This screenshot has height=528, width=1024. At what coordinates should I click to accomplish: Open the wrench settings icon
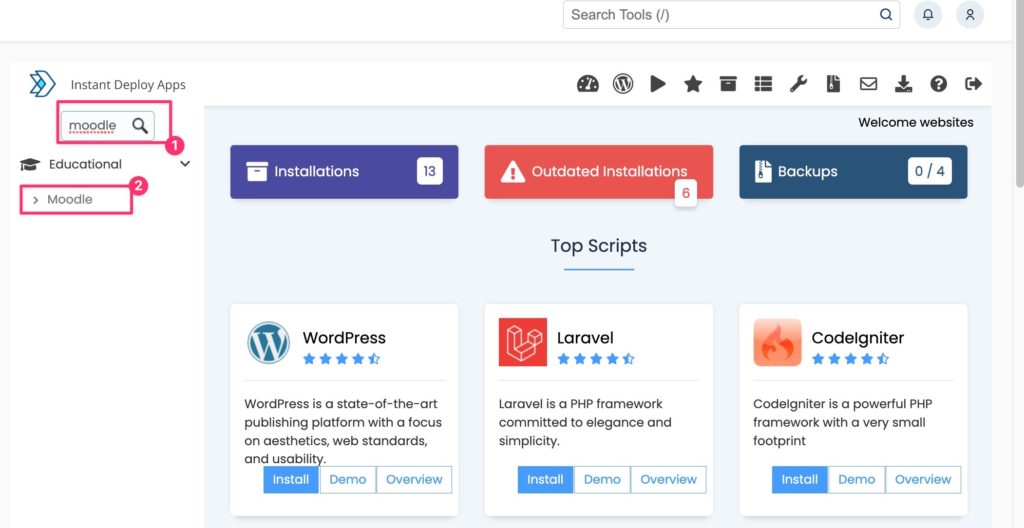coord(798,84)
